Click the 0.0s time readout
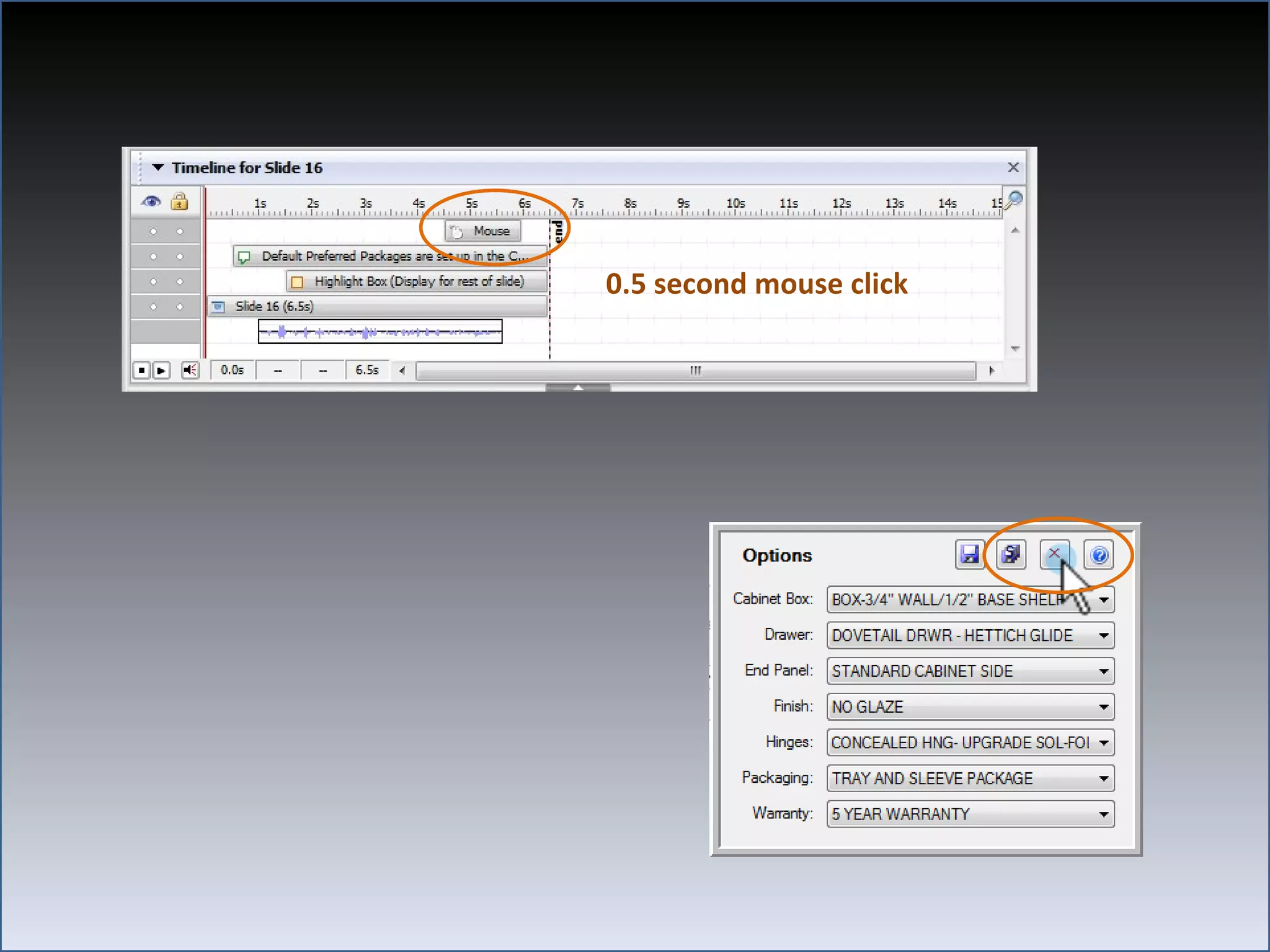The image size is (1270, 952). coord(233,370)
